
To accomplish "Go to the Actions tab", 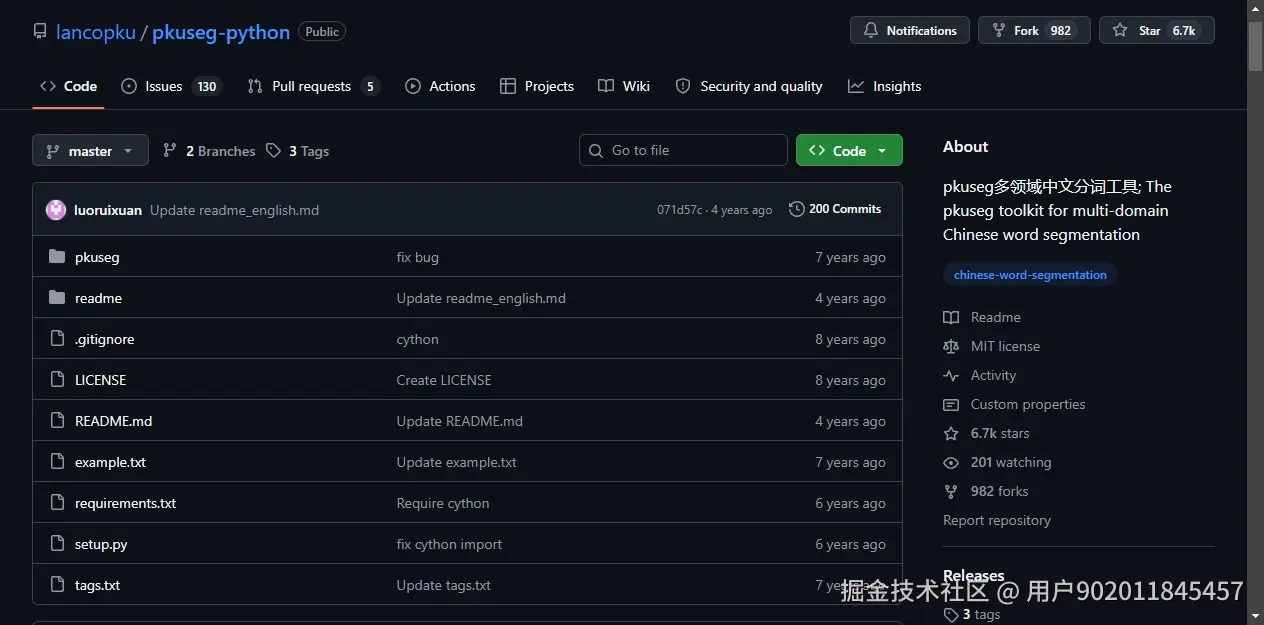I will (440, 86).
